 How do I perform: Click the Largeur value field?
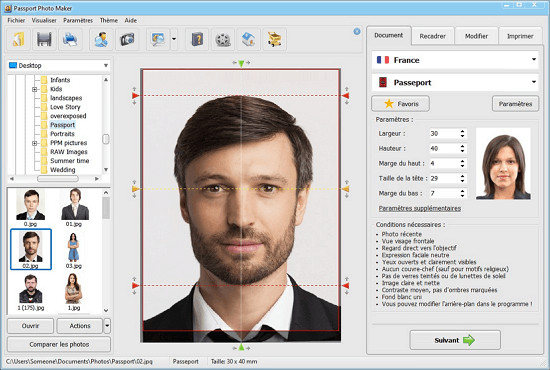pos(444,134)
